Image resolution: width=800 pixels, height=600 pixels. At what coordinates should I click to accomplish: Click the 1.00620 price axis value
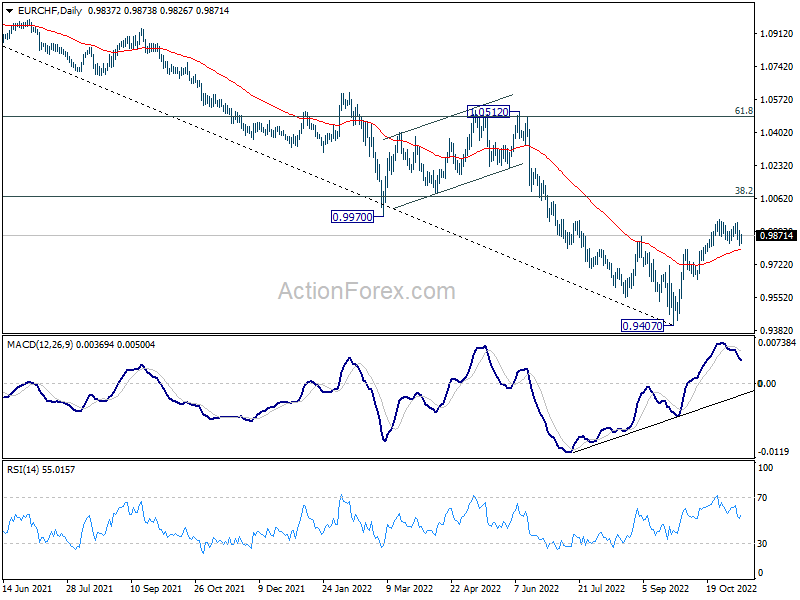point(777,199)
